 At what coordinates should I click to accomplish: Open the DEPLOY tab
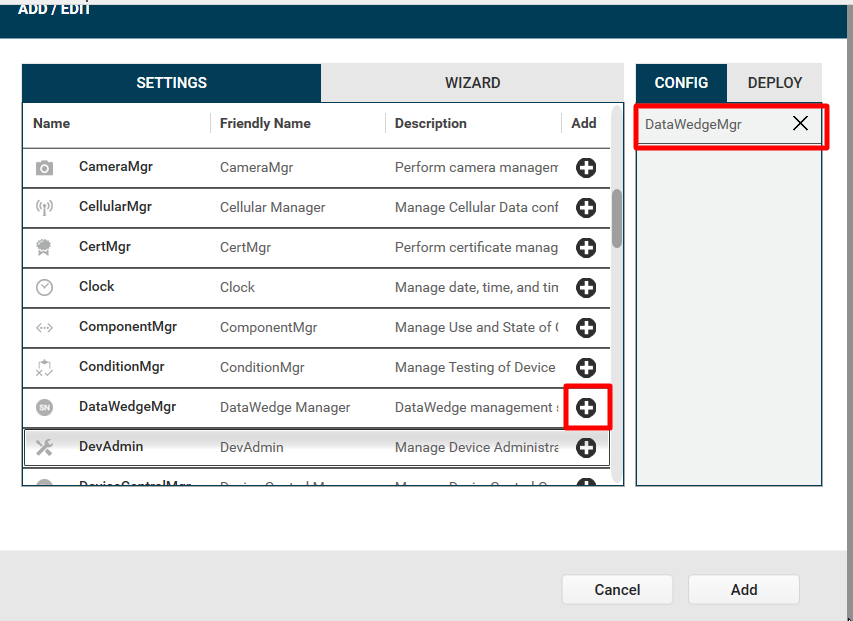(x=775, y=83)
